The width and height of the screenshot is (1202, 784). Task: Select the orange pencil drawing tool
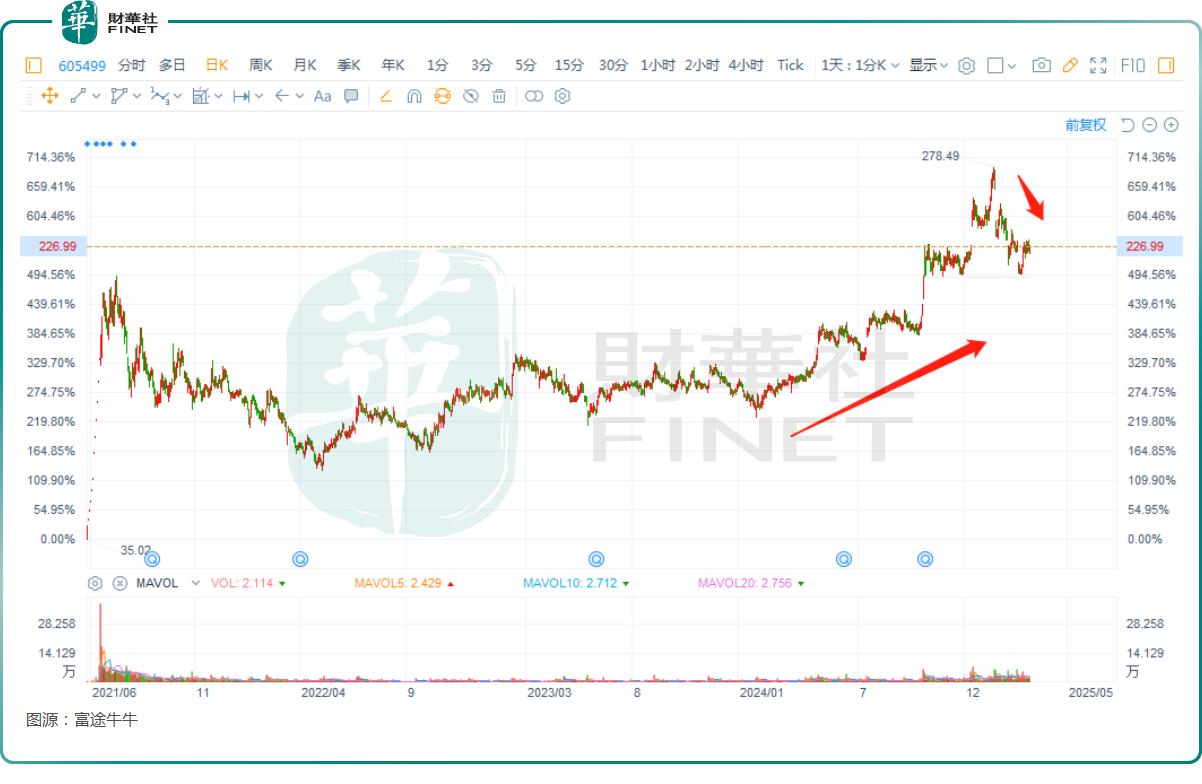pyautogui.click(x=1070, y=65)
